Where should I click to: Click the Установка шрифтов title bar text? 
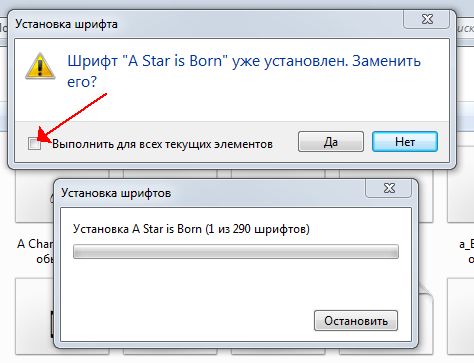(116, 193)
